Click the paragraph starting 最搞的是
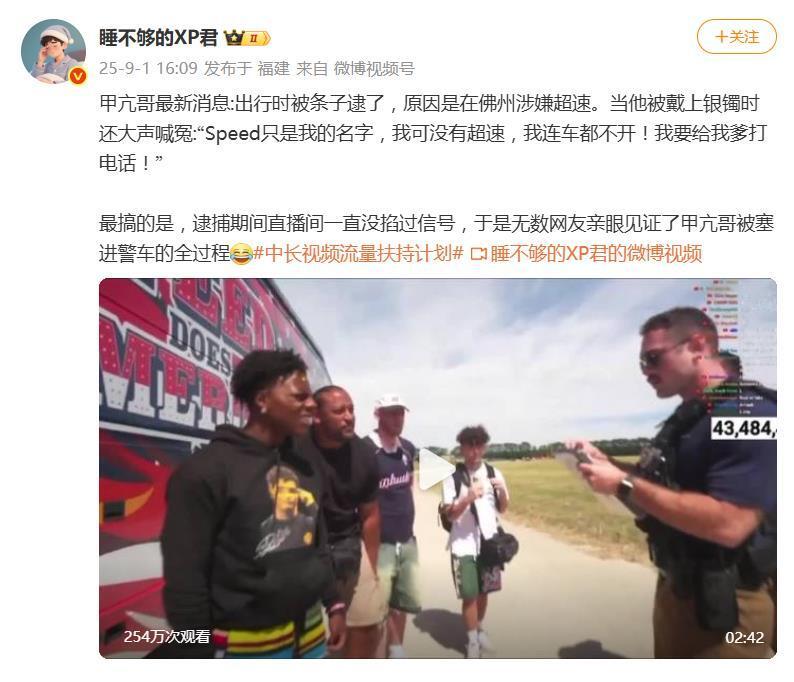The image size is (794, 682). [x=436, y=238]
